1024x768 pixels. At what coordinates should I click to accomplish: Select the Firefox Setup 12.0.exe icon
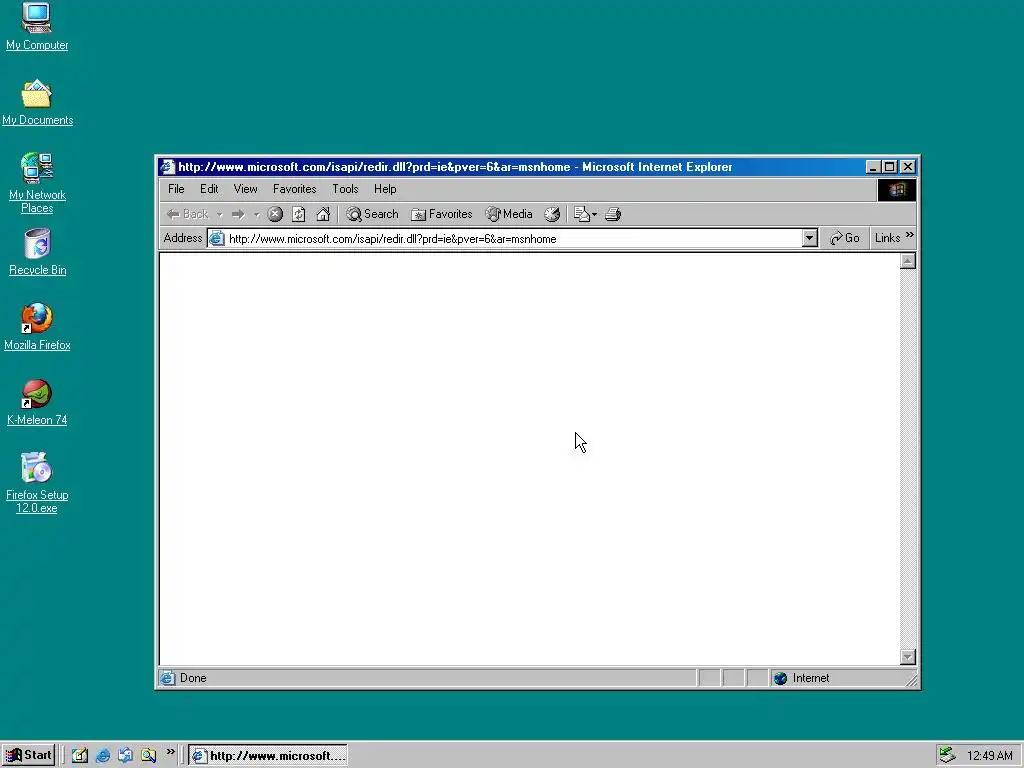tap(37, 483)
